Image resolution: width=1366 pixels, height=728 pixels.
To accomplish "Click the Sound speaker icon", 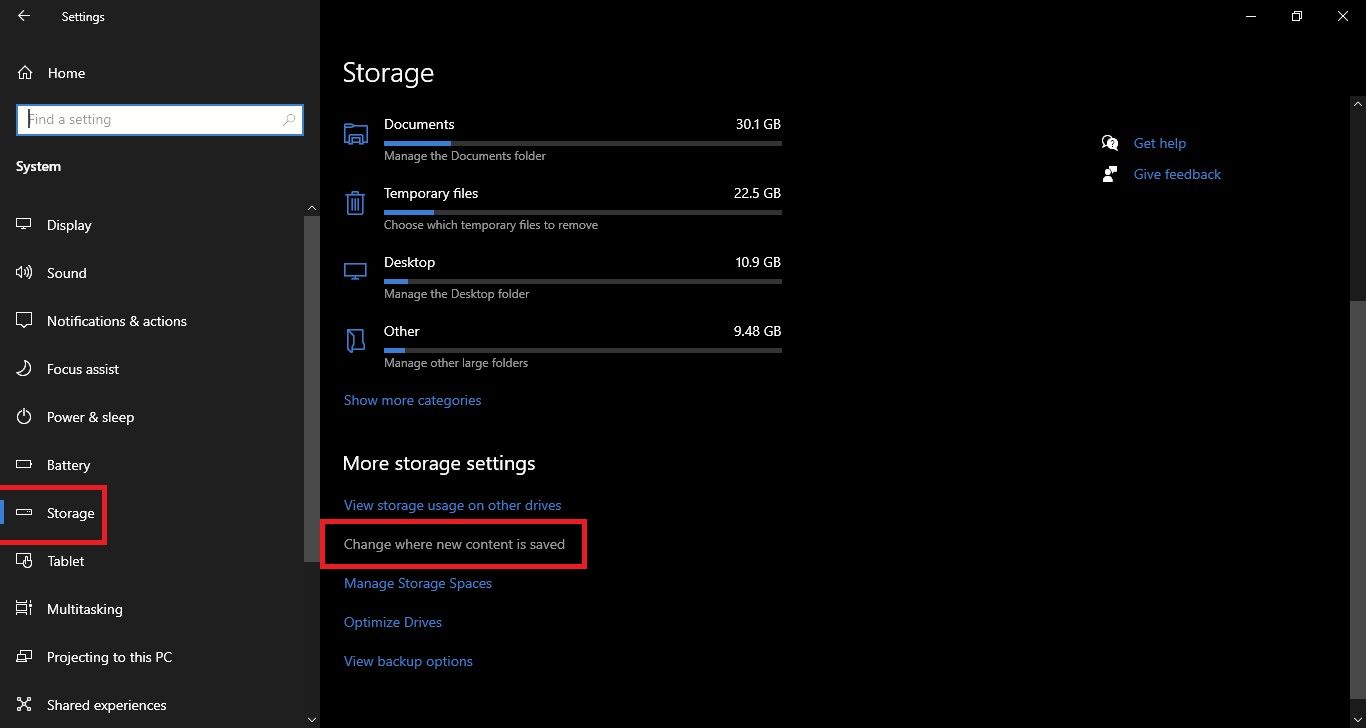I will tap(24, 273).
